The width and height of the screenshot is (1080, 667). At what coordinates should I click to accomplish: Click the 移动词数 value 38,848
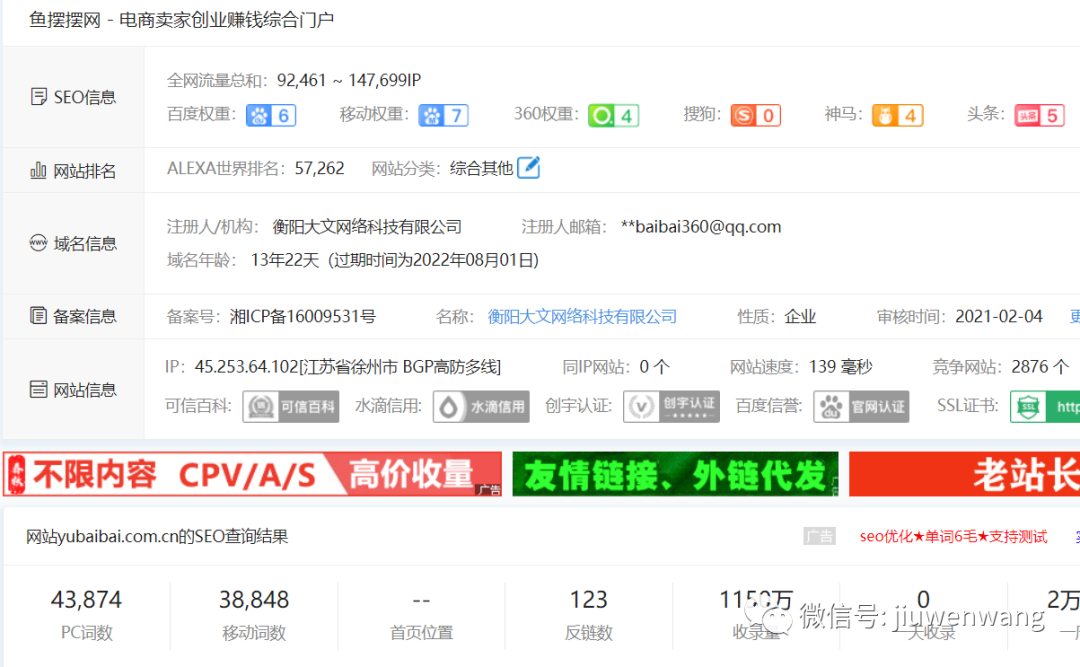pos(254,599)
